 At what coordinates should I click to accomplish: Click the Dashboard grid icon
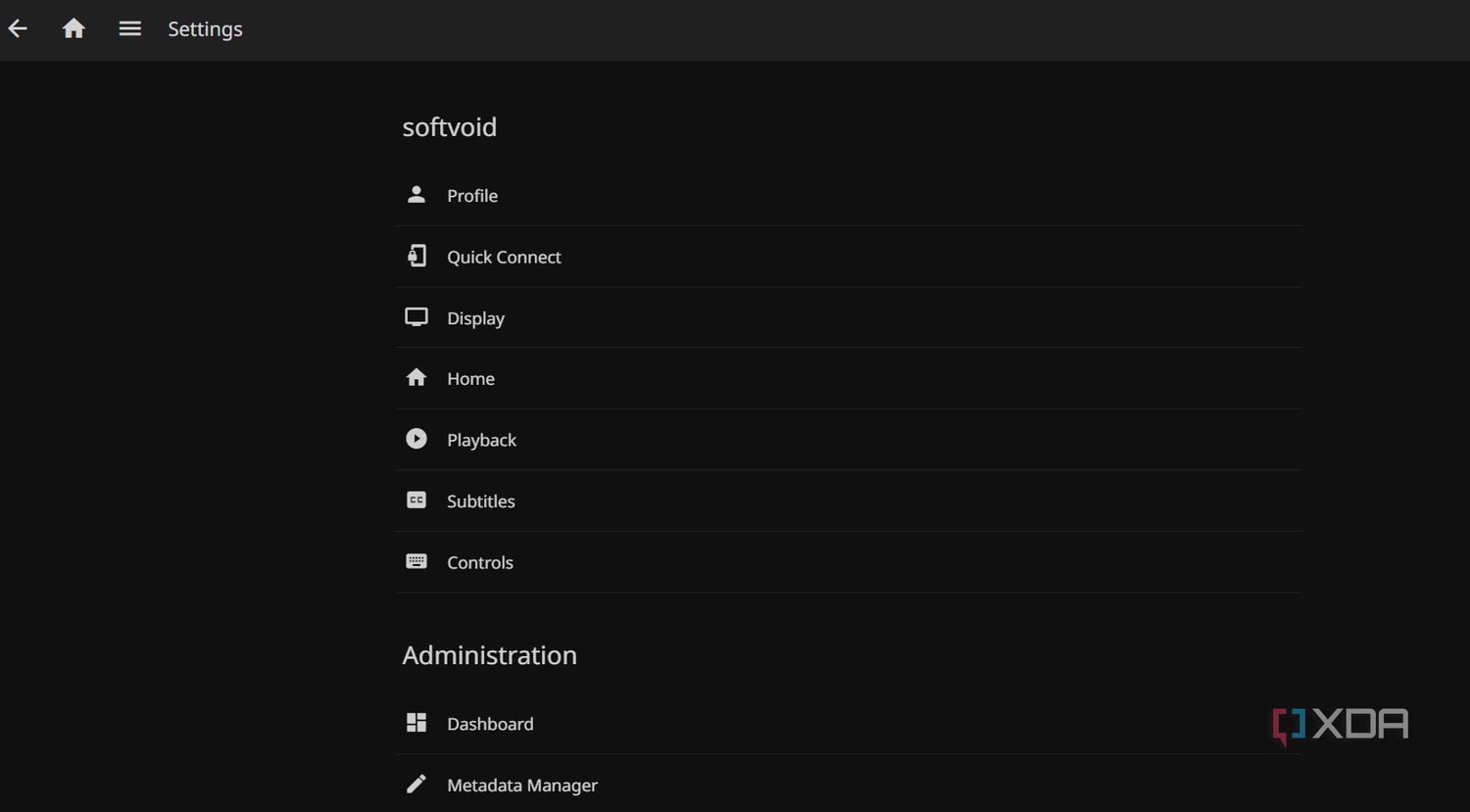[416, 723]
